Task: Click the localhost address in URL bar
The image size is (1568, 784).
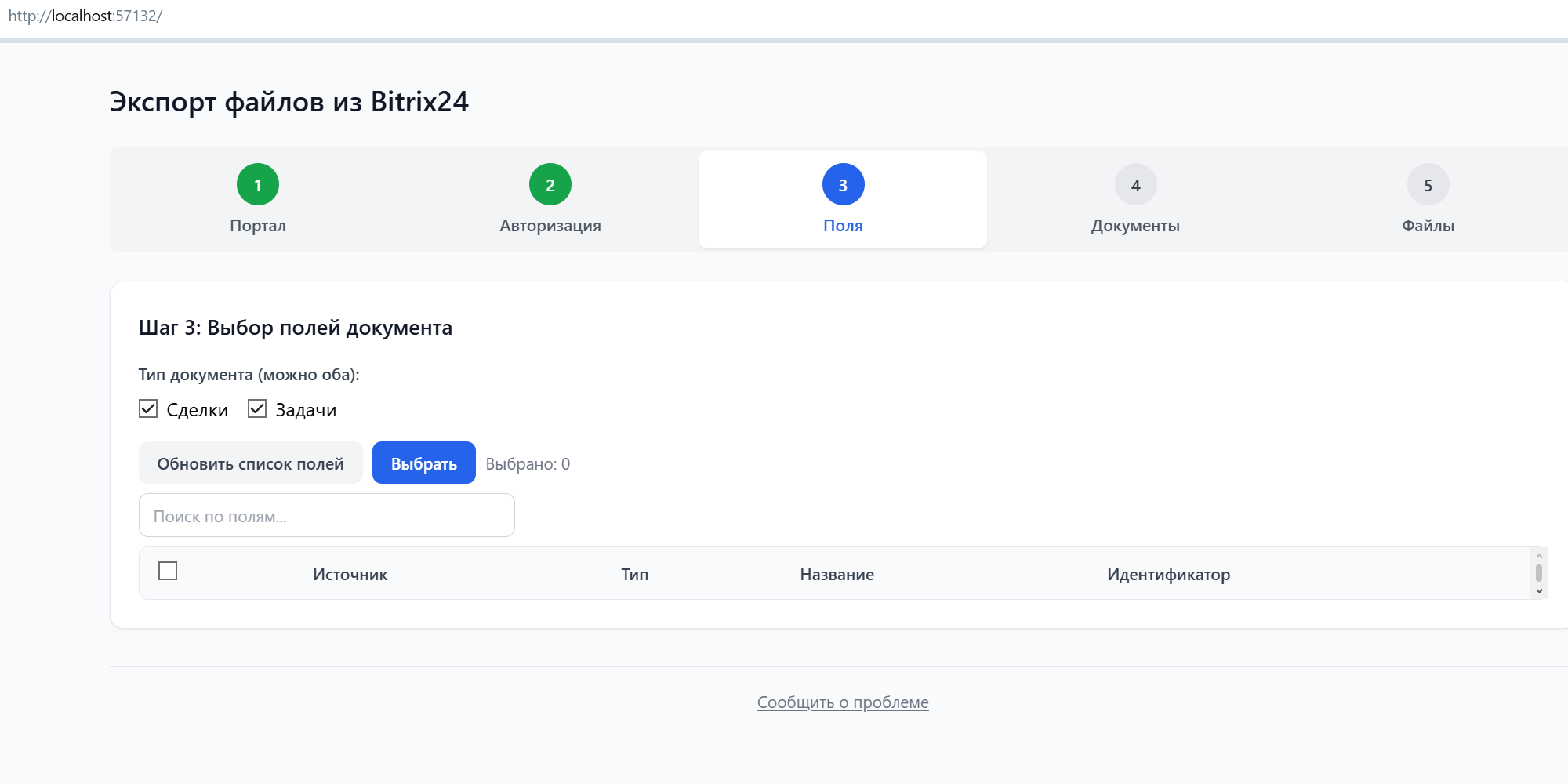Action: coord(85,16)
